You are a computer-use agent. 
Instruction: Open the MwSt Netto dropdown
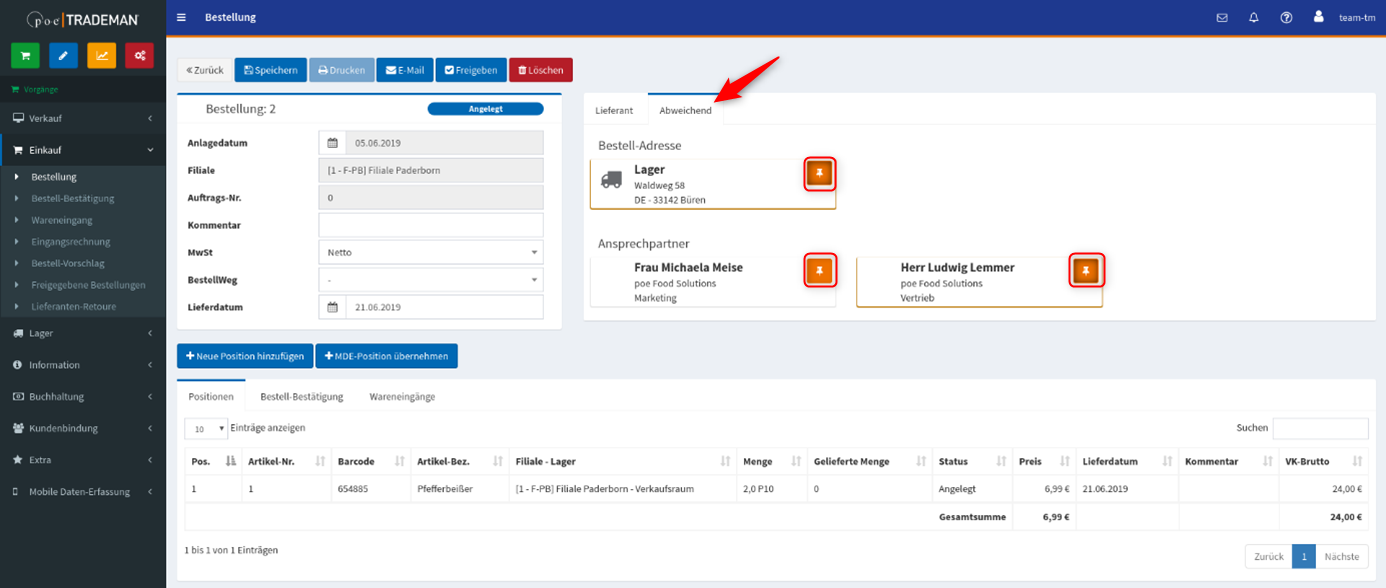click(430, 253)
